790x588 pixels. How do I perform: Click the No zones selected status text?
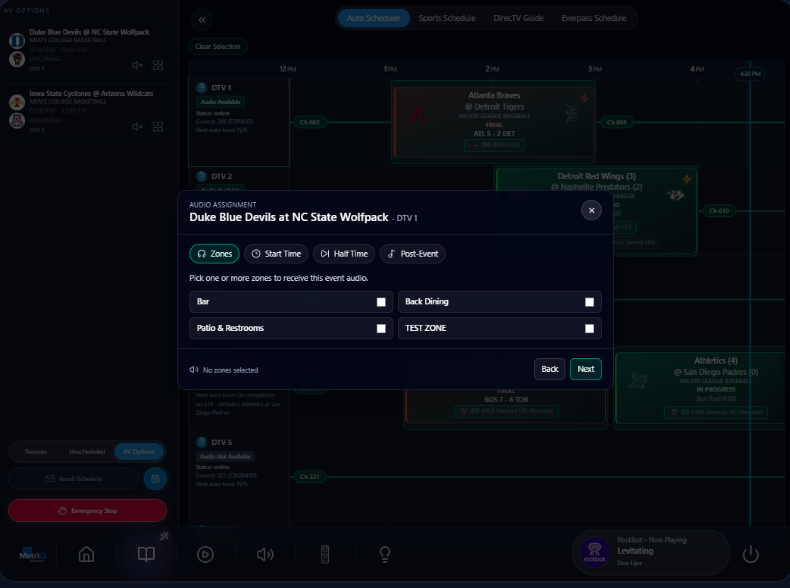coord(230,370)
